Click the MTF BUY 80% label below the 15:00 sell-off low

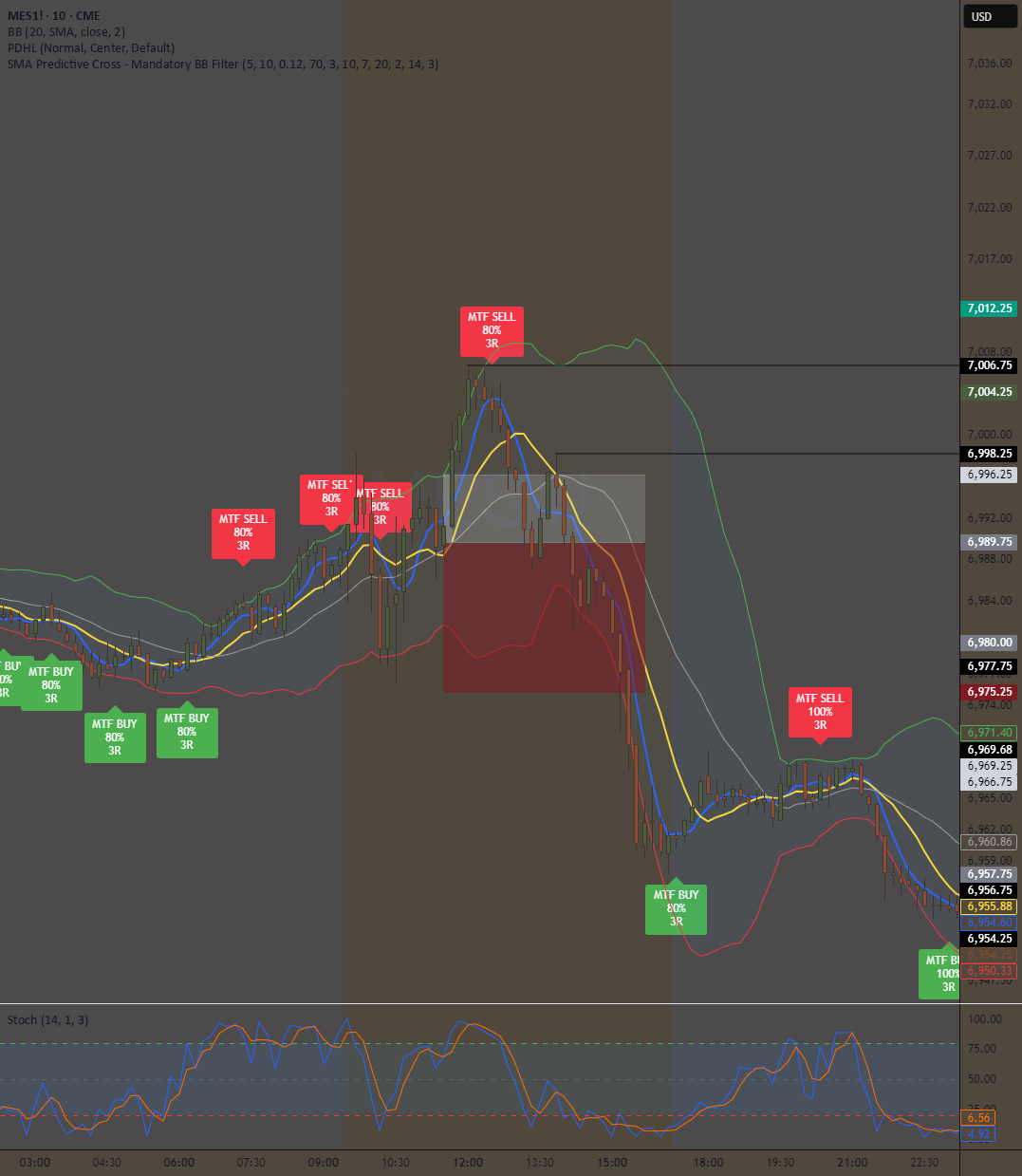point(677,908)
